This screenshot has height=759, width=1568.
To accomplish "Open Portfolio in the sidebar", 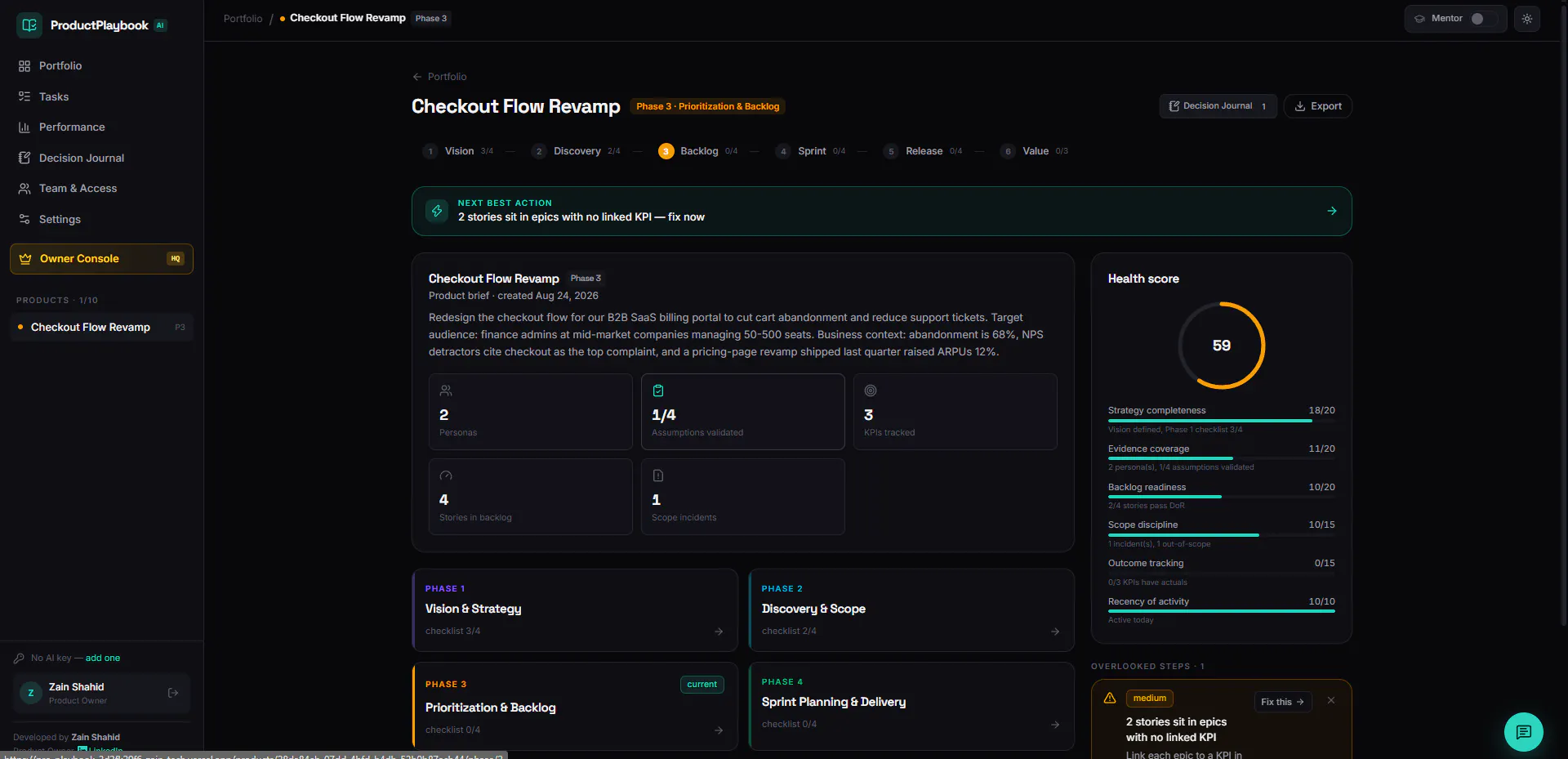I will point(101,65).
